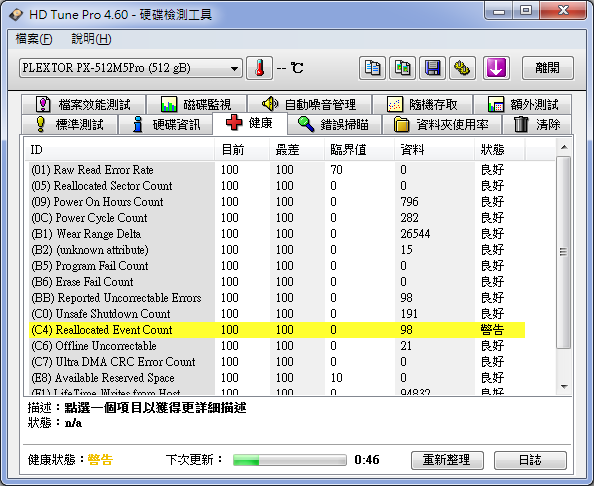Minimize the HD Tune Pro window
Image resolution: width=594 pixels, height=486 pixels.
point(499,11)
